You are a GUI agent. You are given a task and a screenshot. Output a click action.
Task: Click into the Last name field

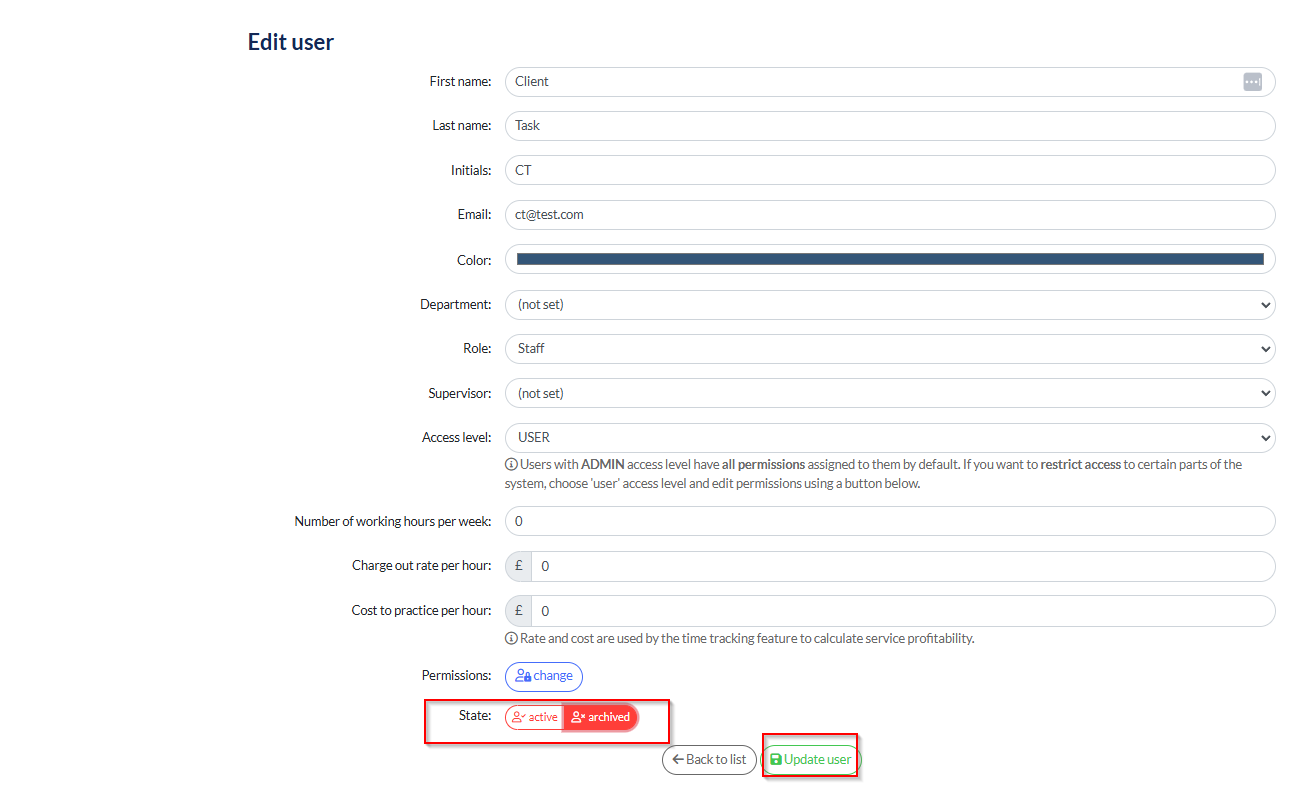[x=889, y=126]
